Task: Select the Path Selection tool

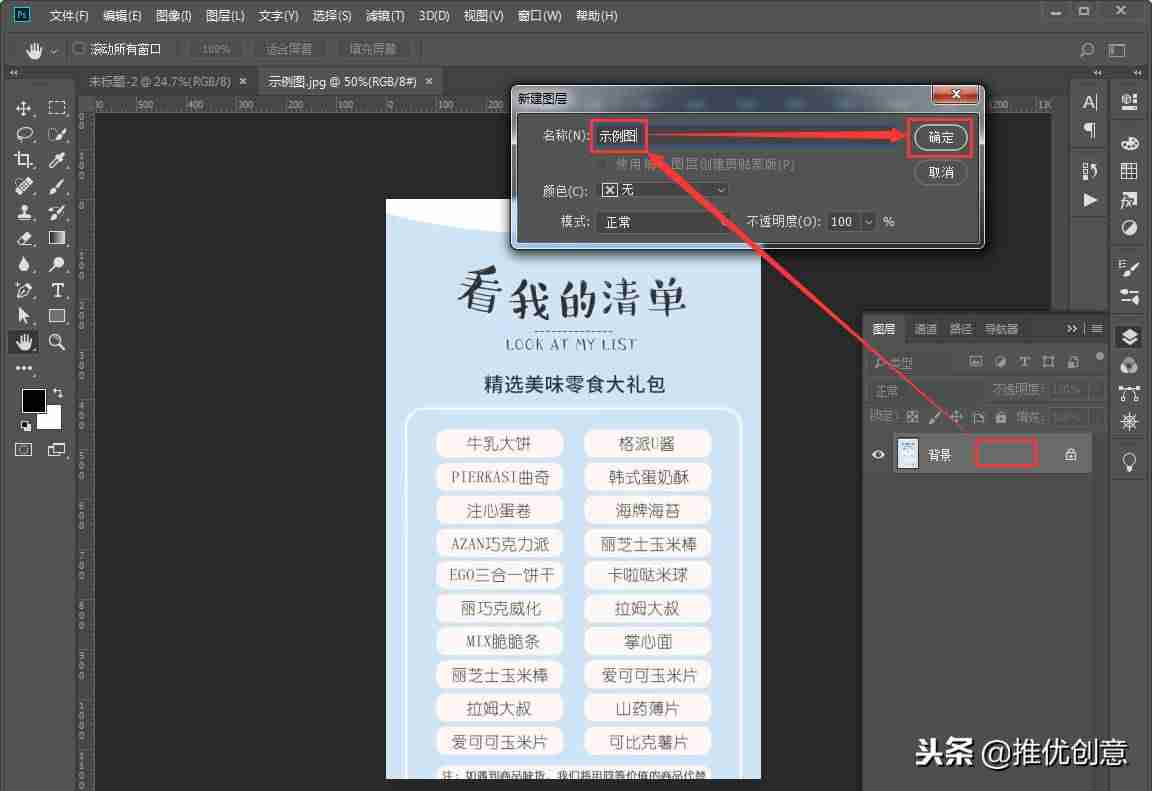Action: coord(24,316)
